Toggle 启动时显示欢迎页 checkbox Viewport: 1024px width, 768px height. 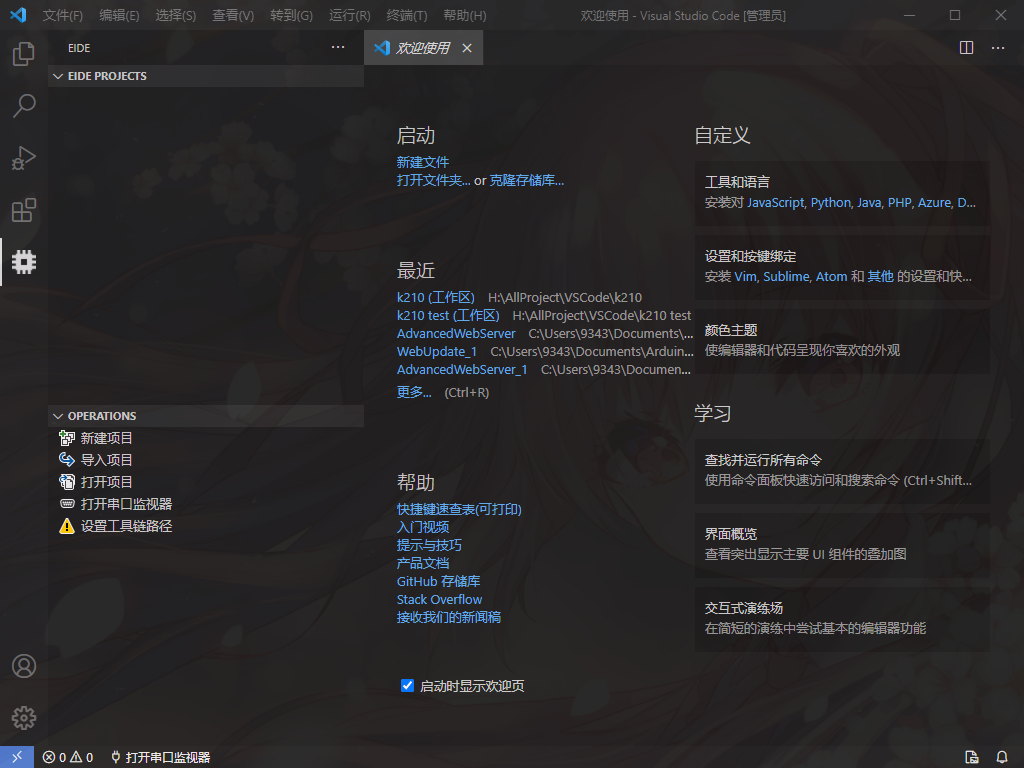(408, 686)
